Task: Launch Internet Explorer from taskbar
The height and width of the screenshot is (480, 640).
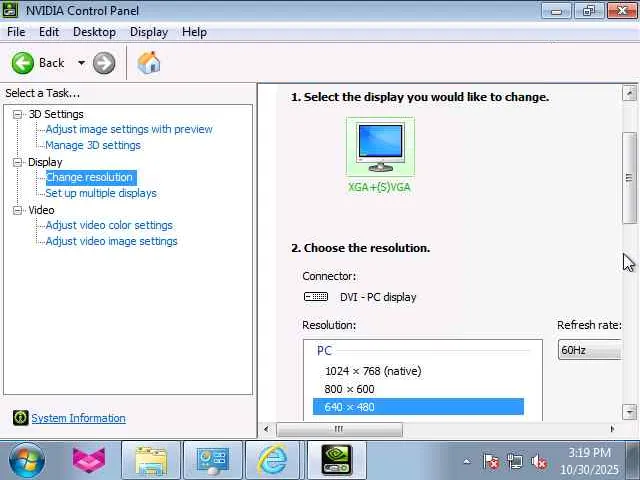Action: coord(272,461)
